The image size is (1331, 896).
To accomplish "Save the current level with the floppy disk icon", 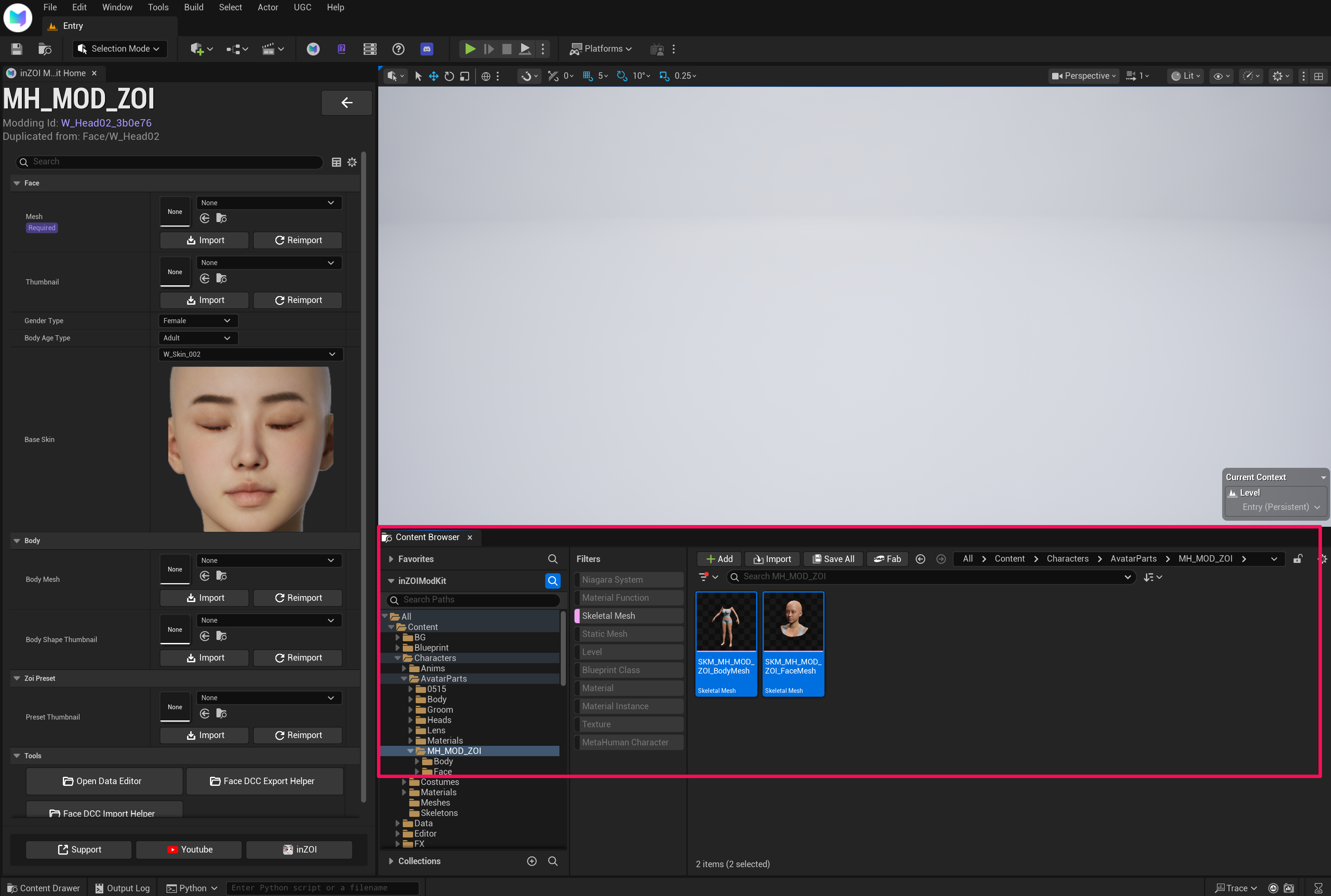I will click(x=16, y=49).
